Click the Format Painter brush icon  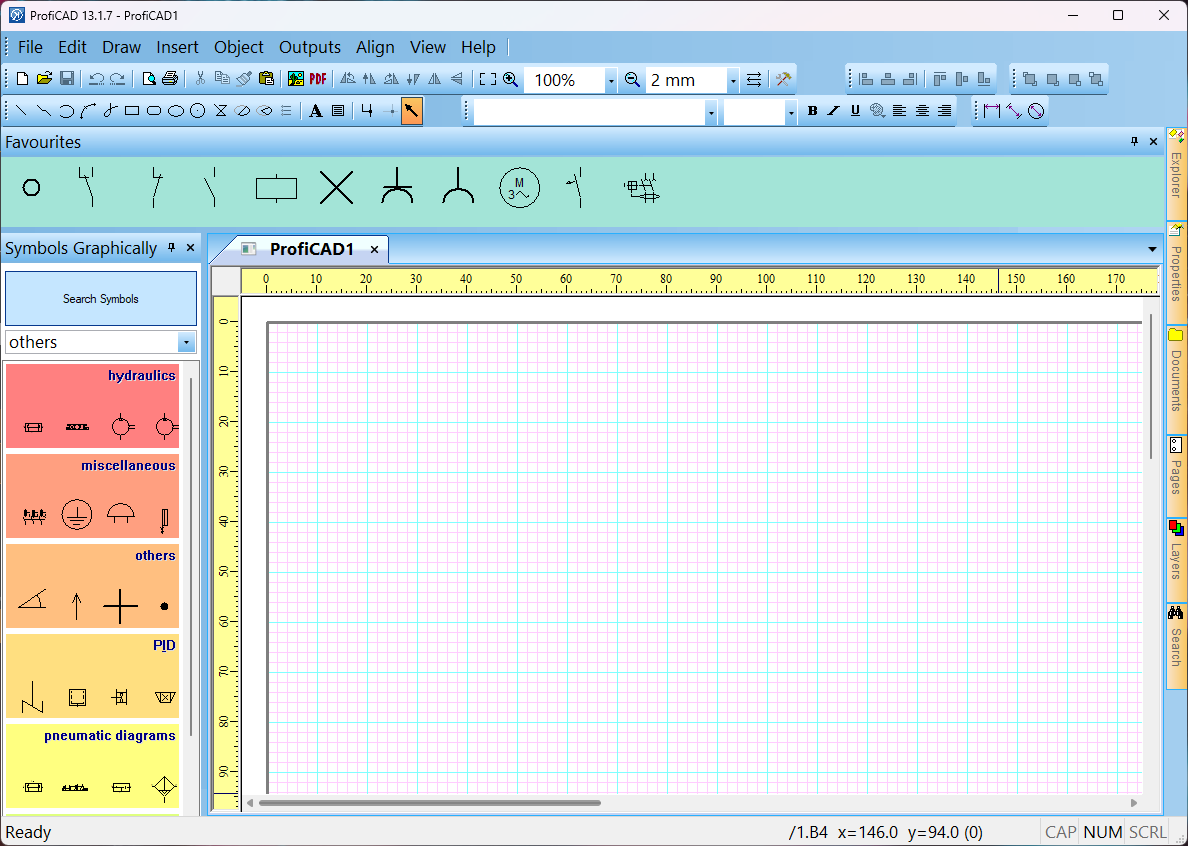(243, 79)
